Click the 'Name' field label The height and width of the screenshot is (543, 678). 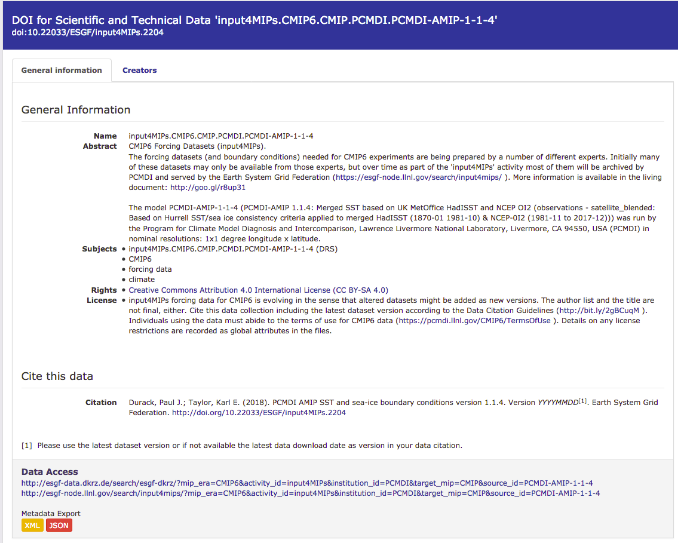pyautogui.click(x=106, y=136)
